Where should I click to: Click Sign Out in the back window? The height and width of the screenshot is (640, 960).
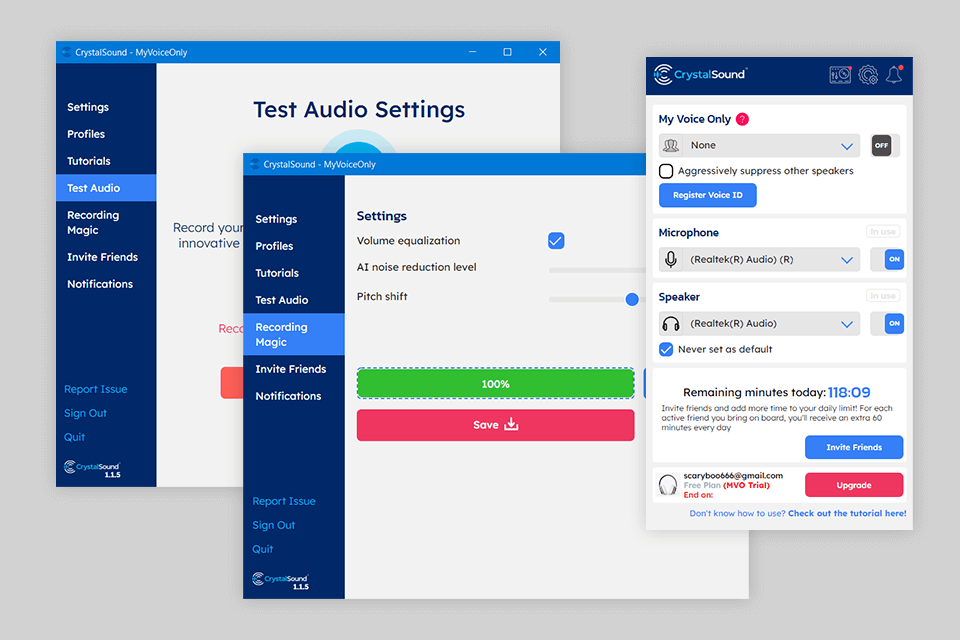pos(85,413)
